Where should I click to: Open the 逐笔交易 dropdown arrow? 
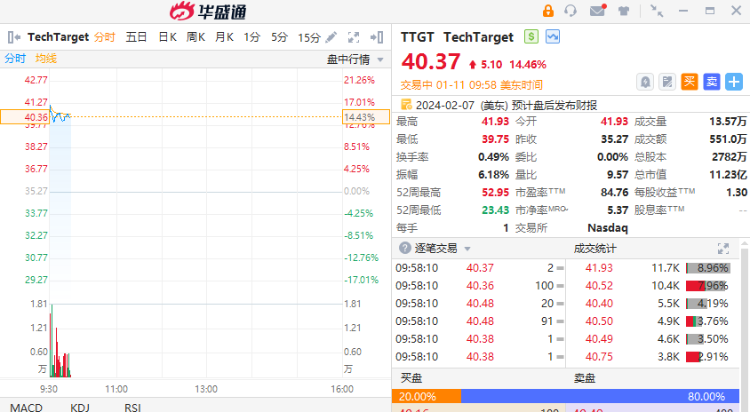(467, 248)
